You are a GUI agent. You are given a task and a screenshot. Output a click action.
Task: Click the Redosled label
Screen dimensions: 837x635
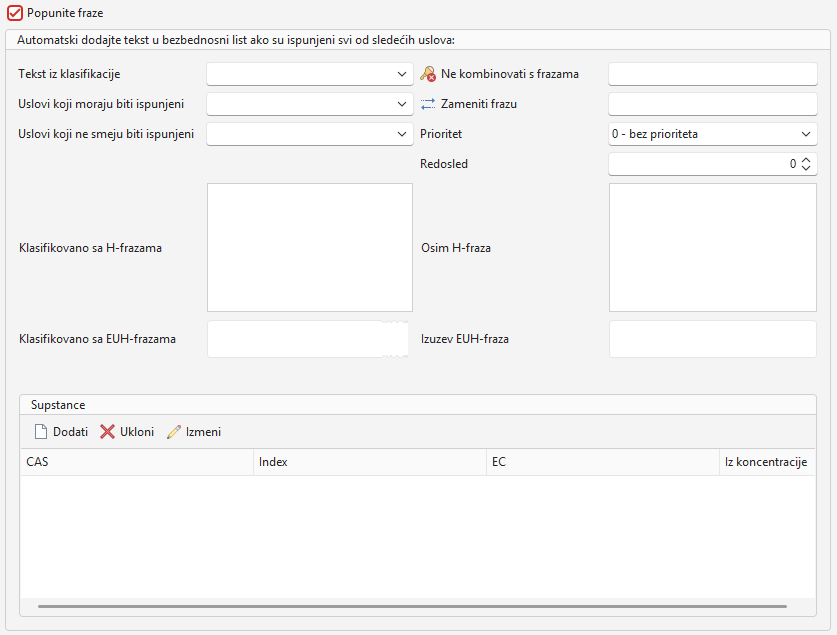[444, 164]
